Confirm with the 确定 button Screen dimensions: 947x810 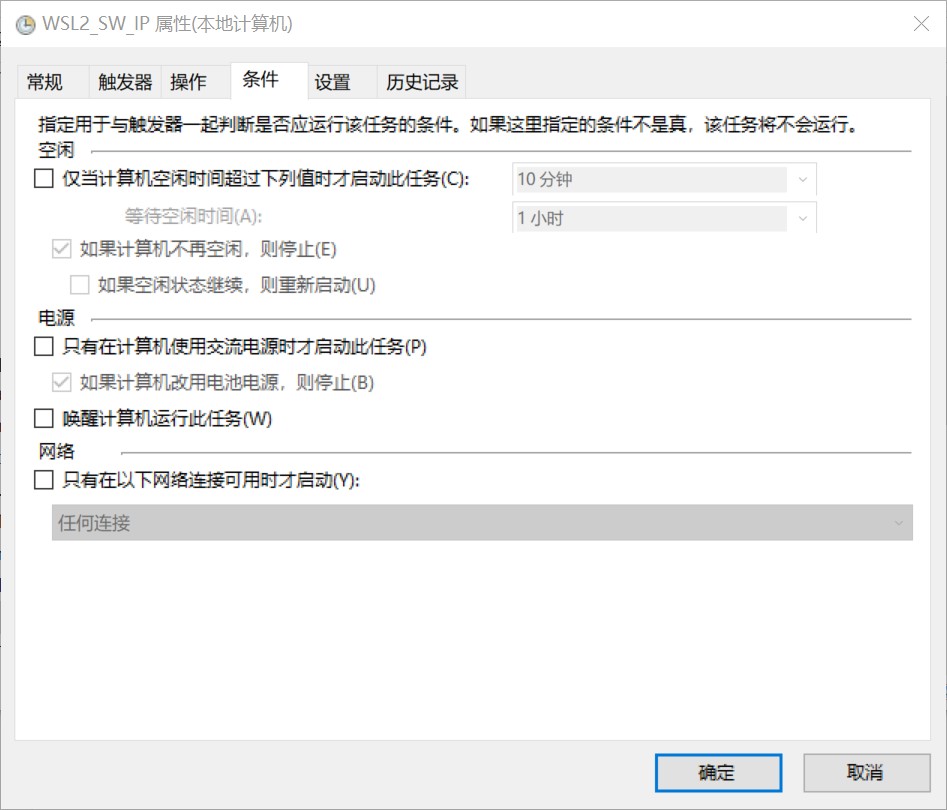[718, 773]
